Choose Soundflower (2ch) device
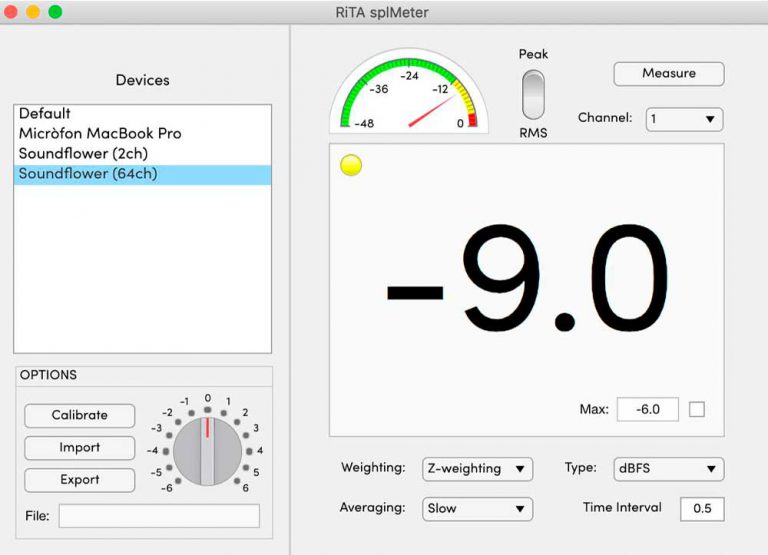 tap(143, 153)
